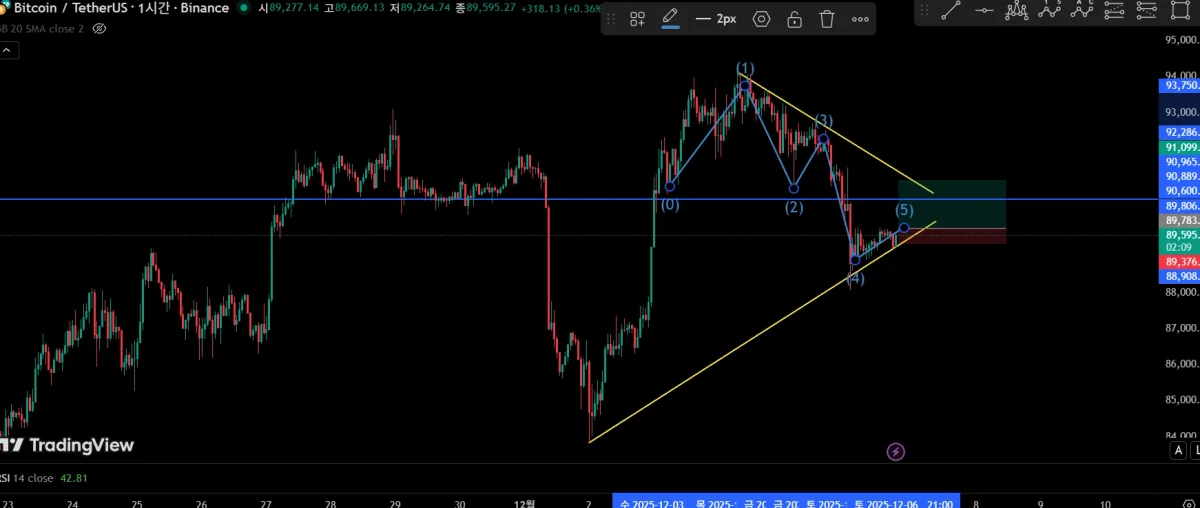Change line color with pencil icon
Viewport: 1200px width, 508px height.
coord(670,18)
